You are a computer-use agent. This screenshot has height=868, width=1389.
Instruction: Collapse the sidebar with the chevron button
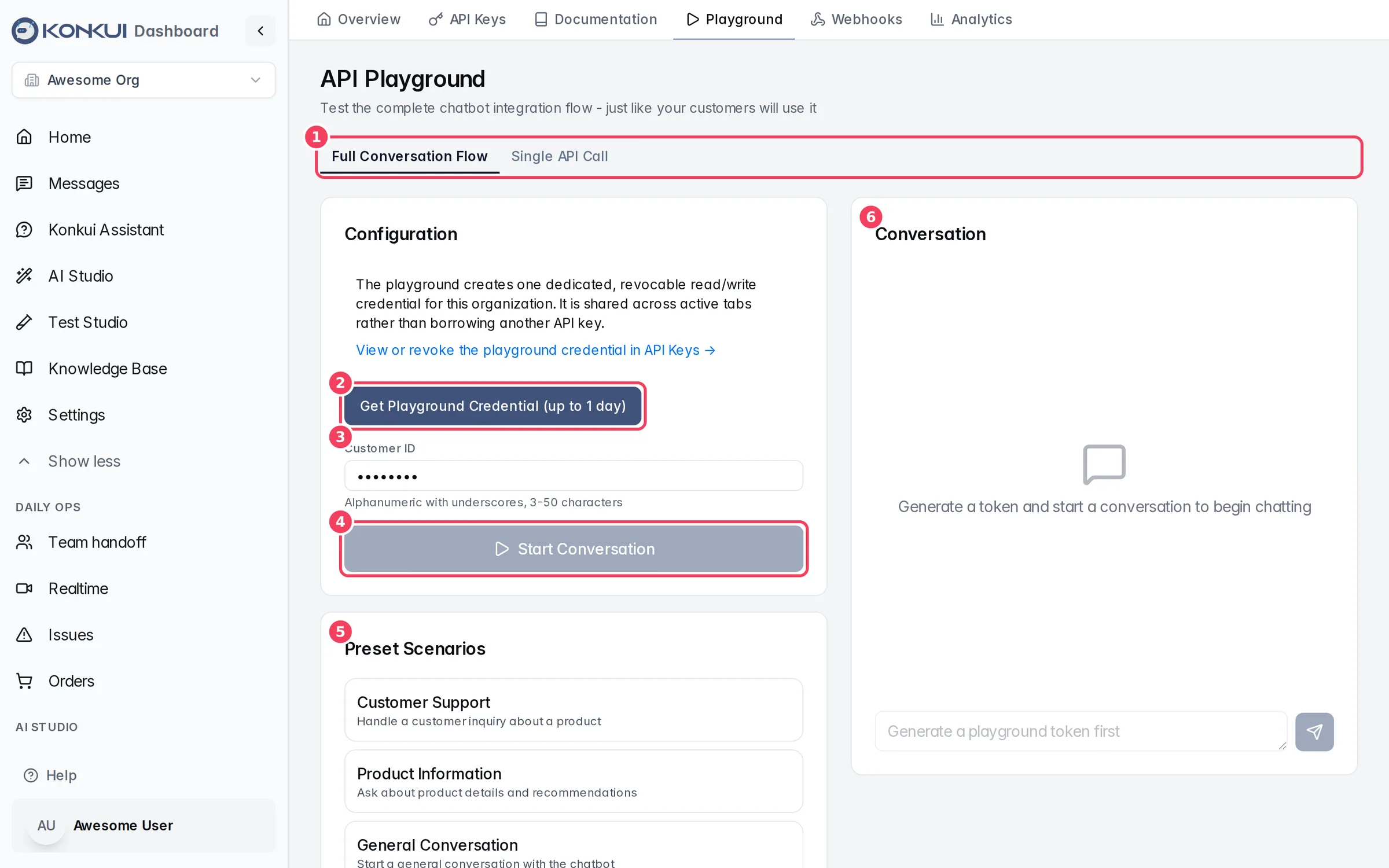click(x=260, y=31)
